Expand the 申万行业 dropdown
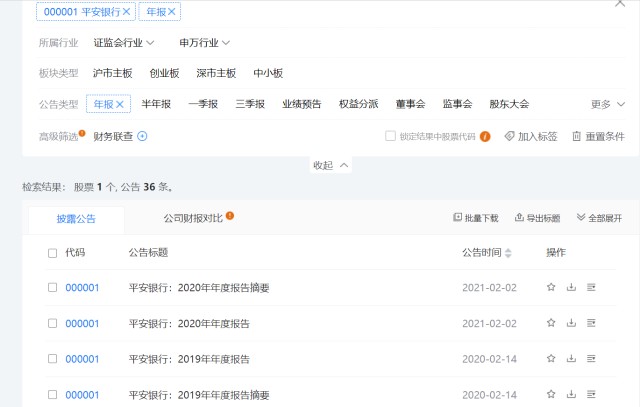The width and height of the screenshot is (640, 407). click(204, 43)
